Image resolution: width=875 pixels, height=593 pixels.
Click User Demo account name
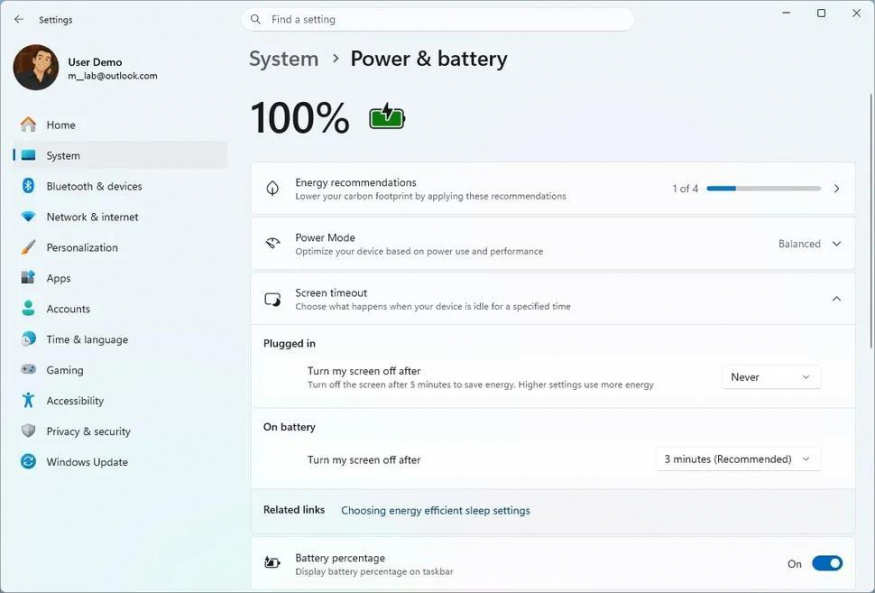(95, 62)
